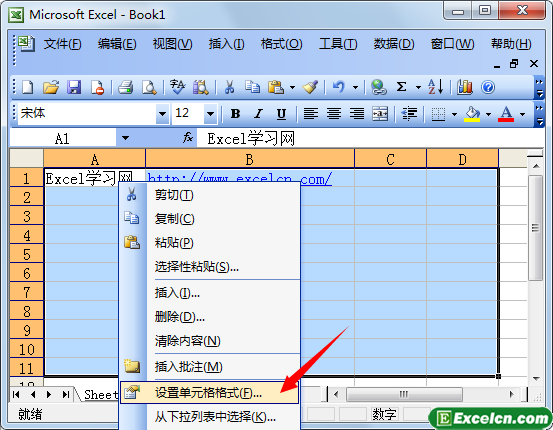Image resolution: width=553 pixels, height=430 pixels.
Task: Apply the red Font Color A
Action: tap(506, 114)
